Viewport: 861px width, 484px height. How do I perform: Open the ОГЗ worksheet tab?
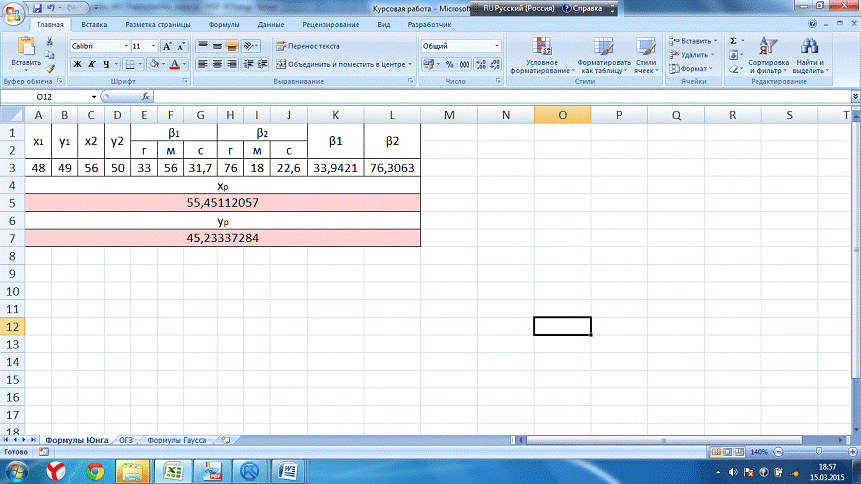[125, 440]
